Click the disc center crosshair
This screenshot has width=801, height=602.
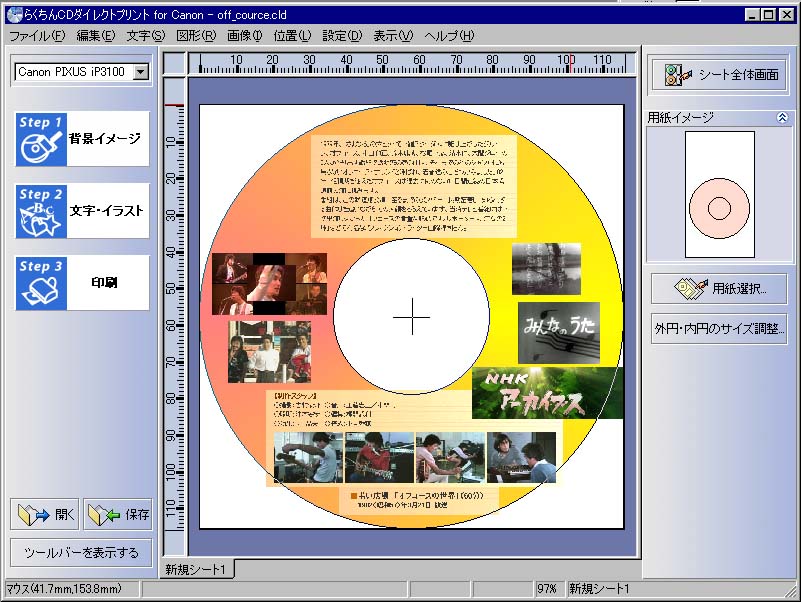[412, 317]
